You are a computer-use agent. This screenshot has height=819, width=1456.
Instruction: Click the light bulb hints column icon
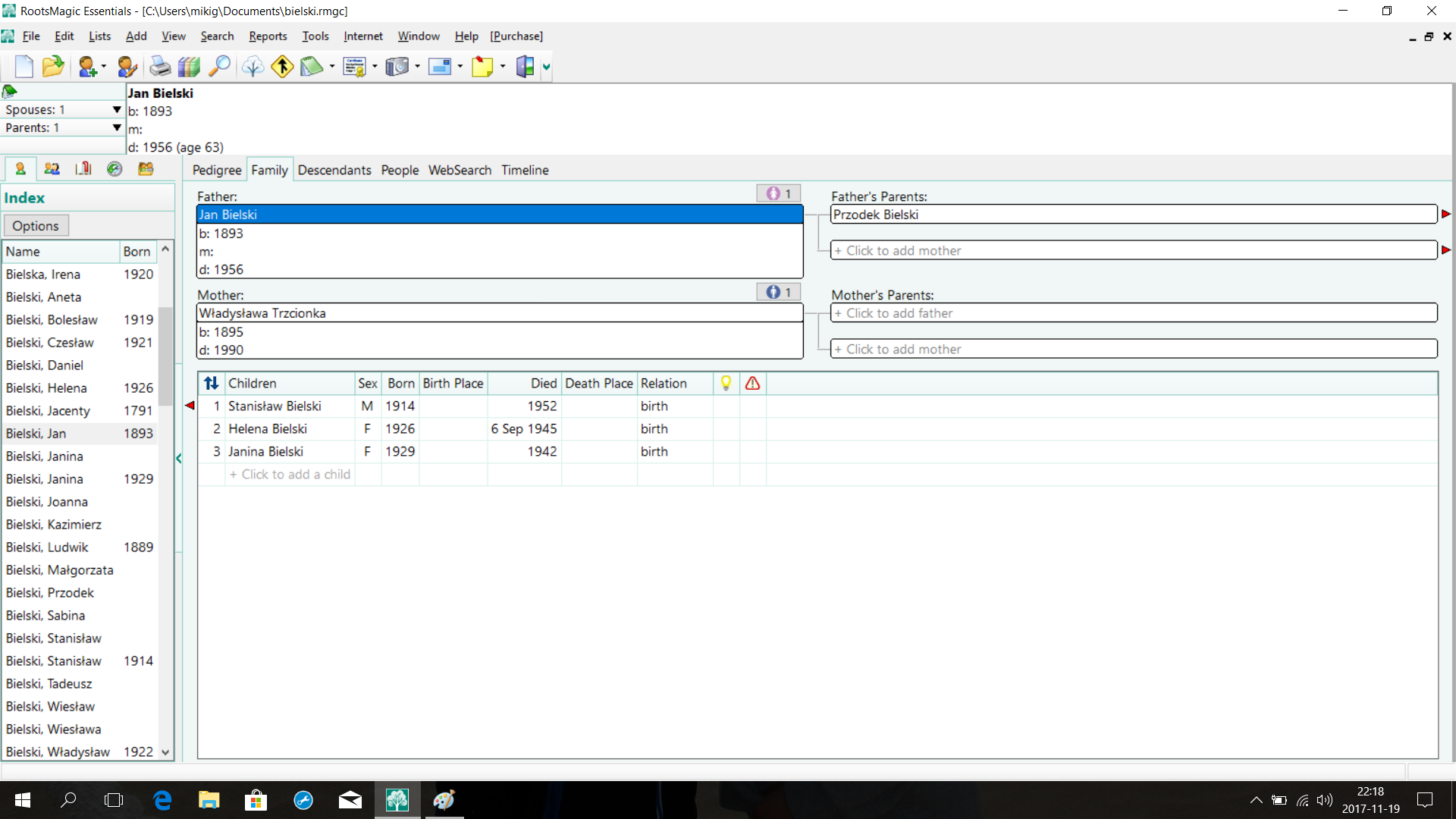point(726,384)
